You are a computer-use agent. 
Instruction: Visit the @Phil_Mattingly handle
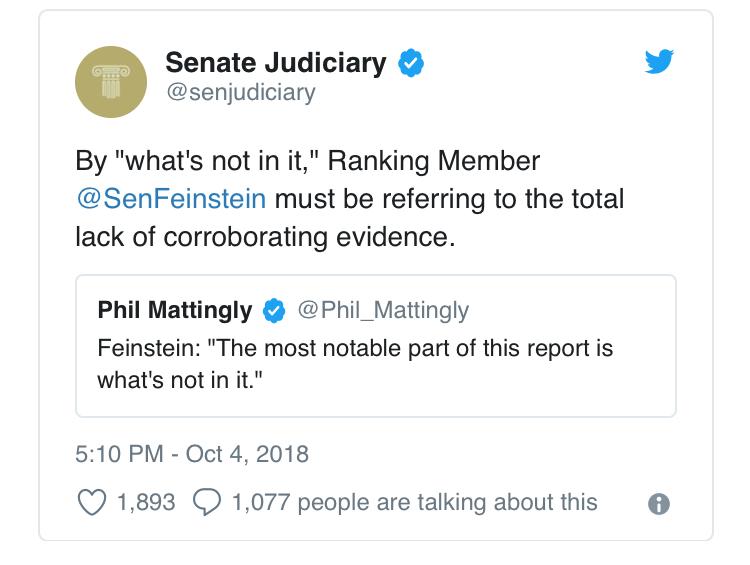383,310
